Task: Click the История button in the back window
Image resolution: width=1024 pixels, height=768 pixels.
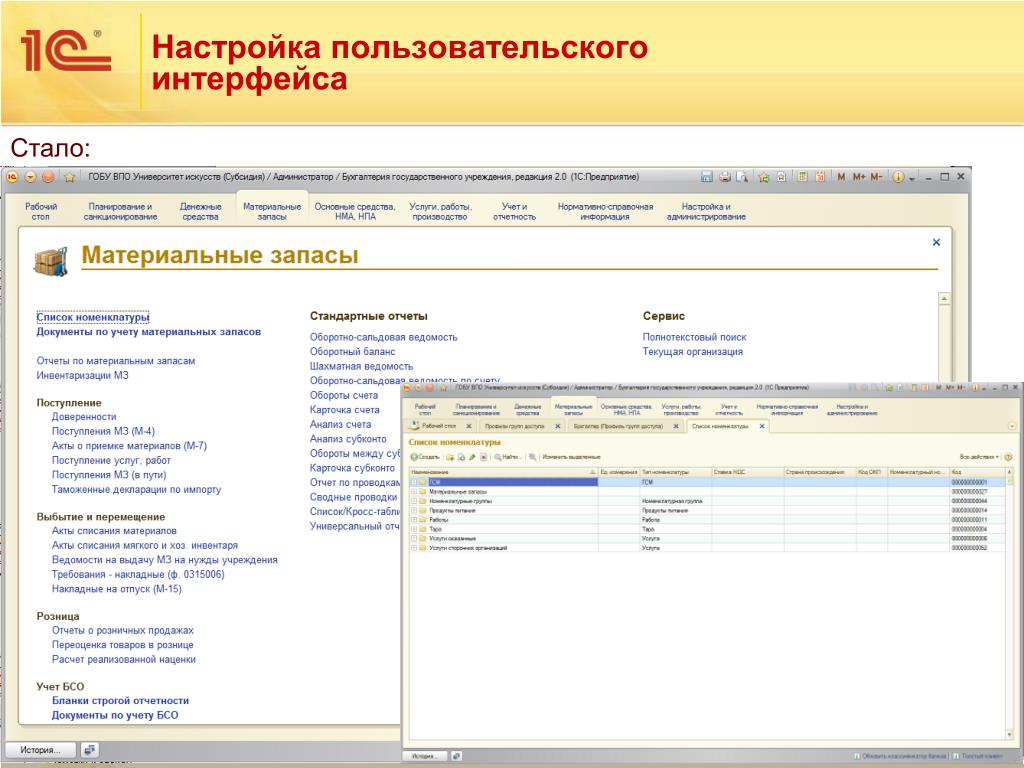Action: [x=40, y=750]
